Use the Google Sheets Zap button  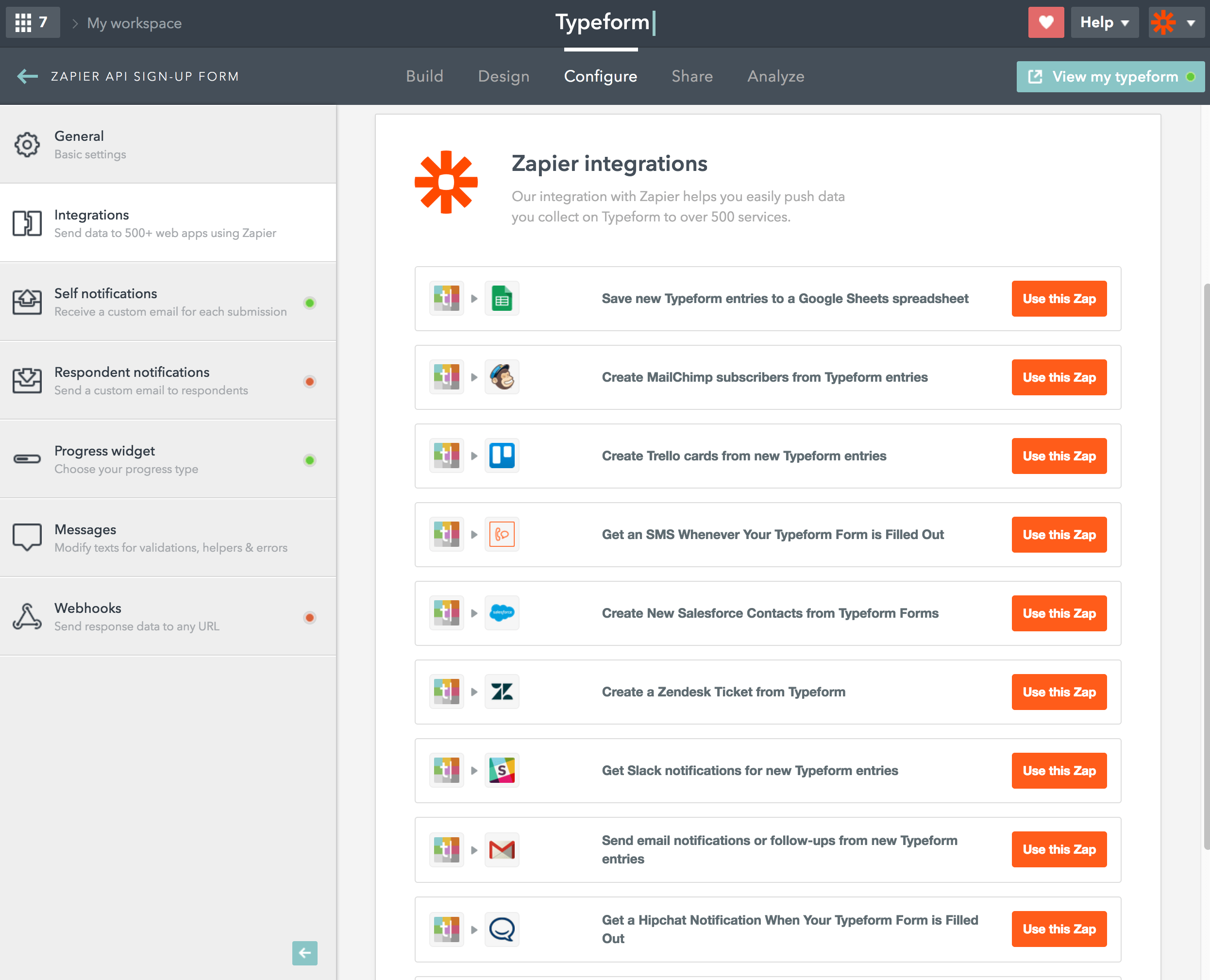[x=1060, y=298]
